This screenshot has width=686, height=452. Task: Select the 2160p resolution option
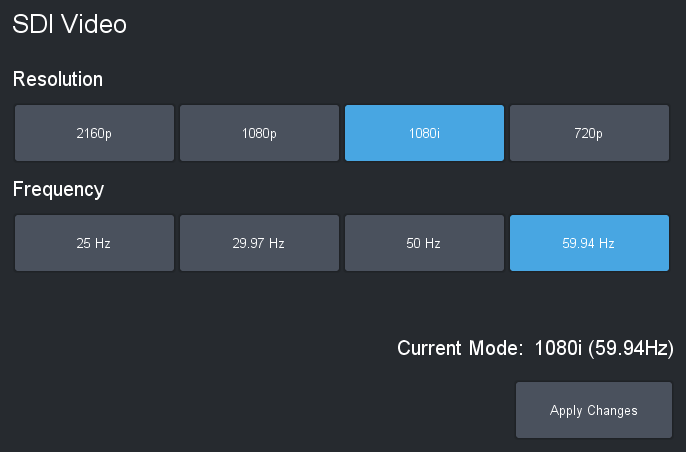coord(94,133)
